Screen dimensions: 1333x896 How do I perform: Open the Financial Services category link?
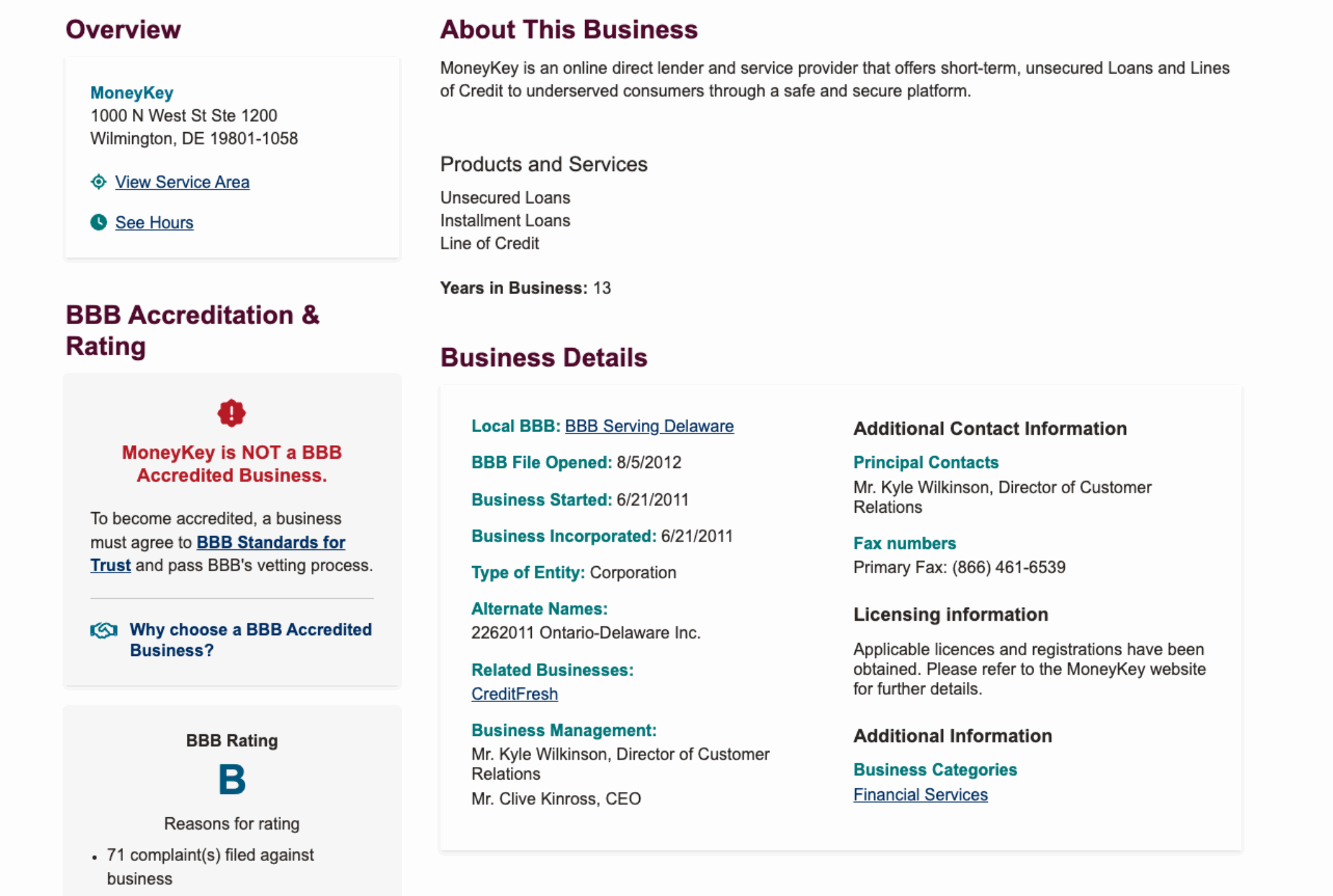pyautogui.click(x=920, y=795)
